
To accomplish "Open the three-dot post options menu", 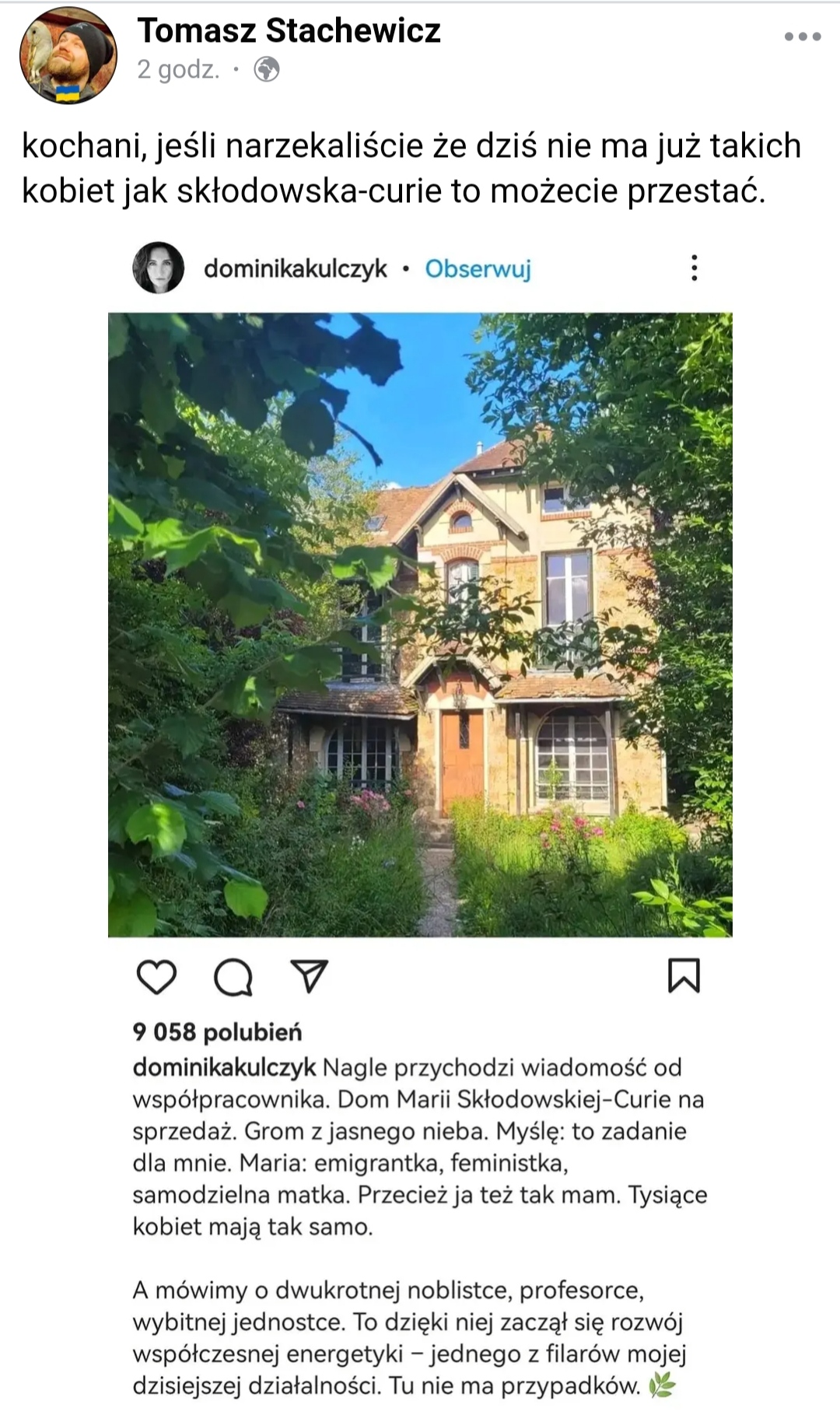I will pyautogui.click(x=803, y=37).
